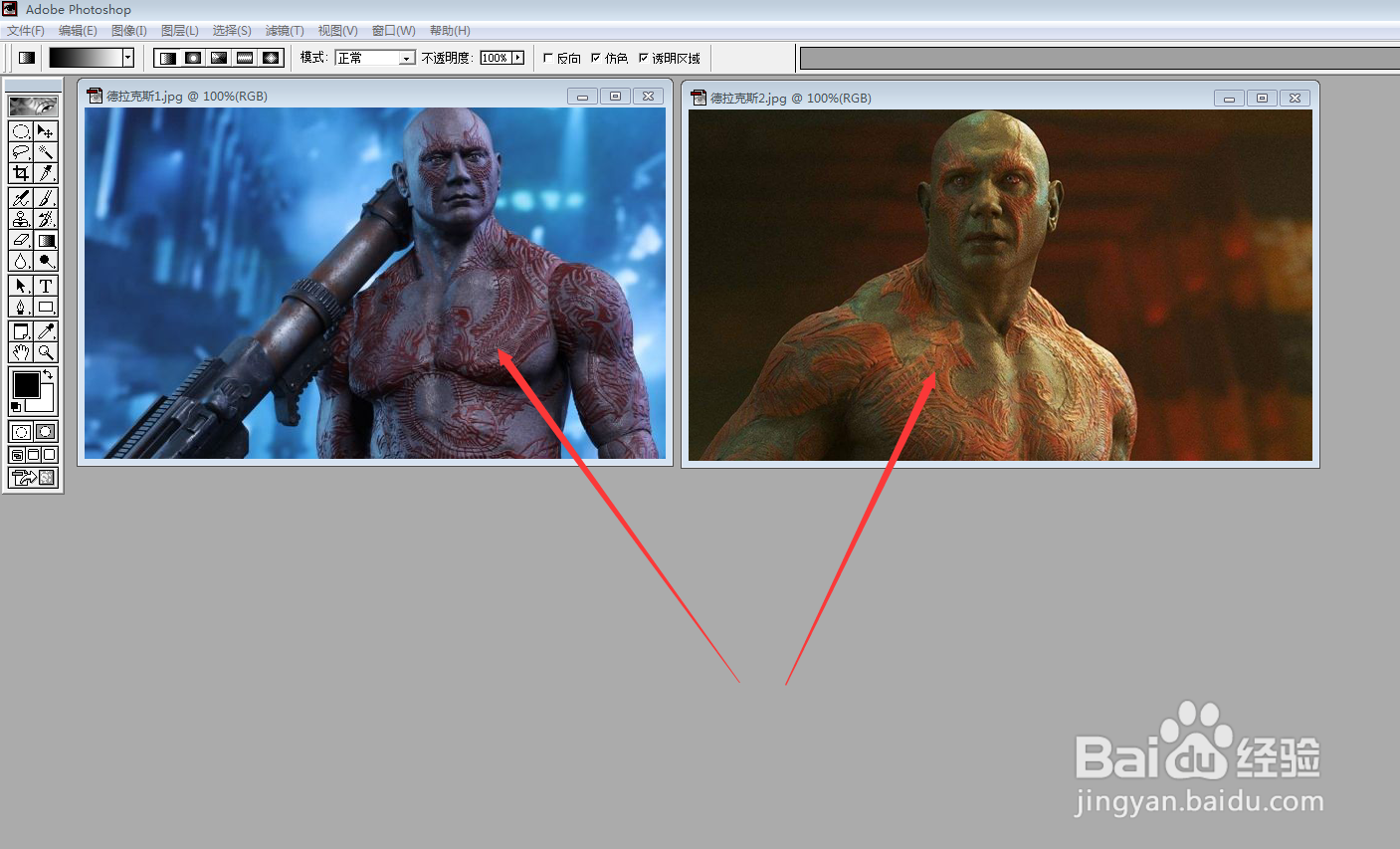Open the 编辑(E) menu
Viewport: 1400px width, 849px height.
78,31
